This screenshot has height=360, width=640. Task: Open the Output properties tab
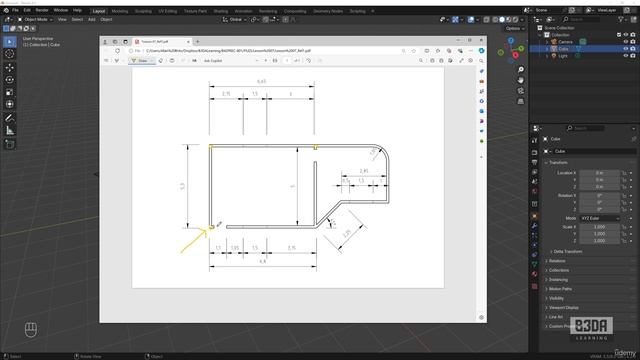point(535,162)
